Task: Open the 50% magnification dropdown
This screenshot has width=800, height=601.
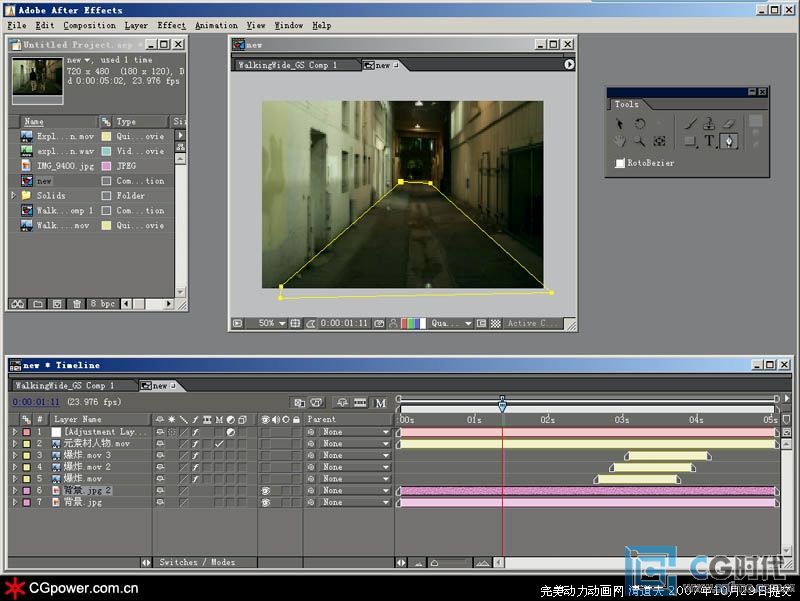Action: [272, 323]
